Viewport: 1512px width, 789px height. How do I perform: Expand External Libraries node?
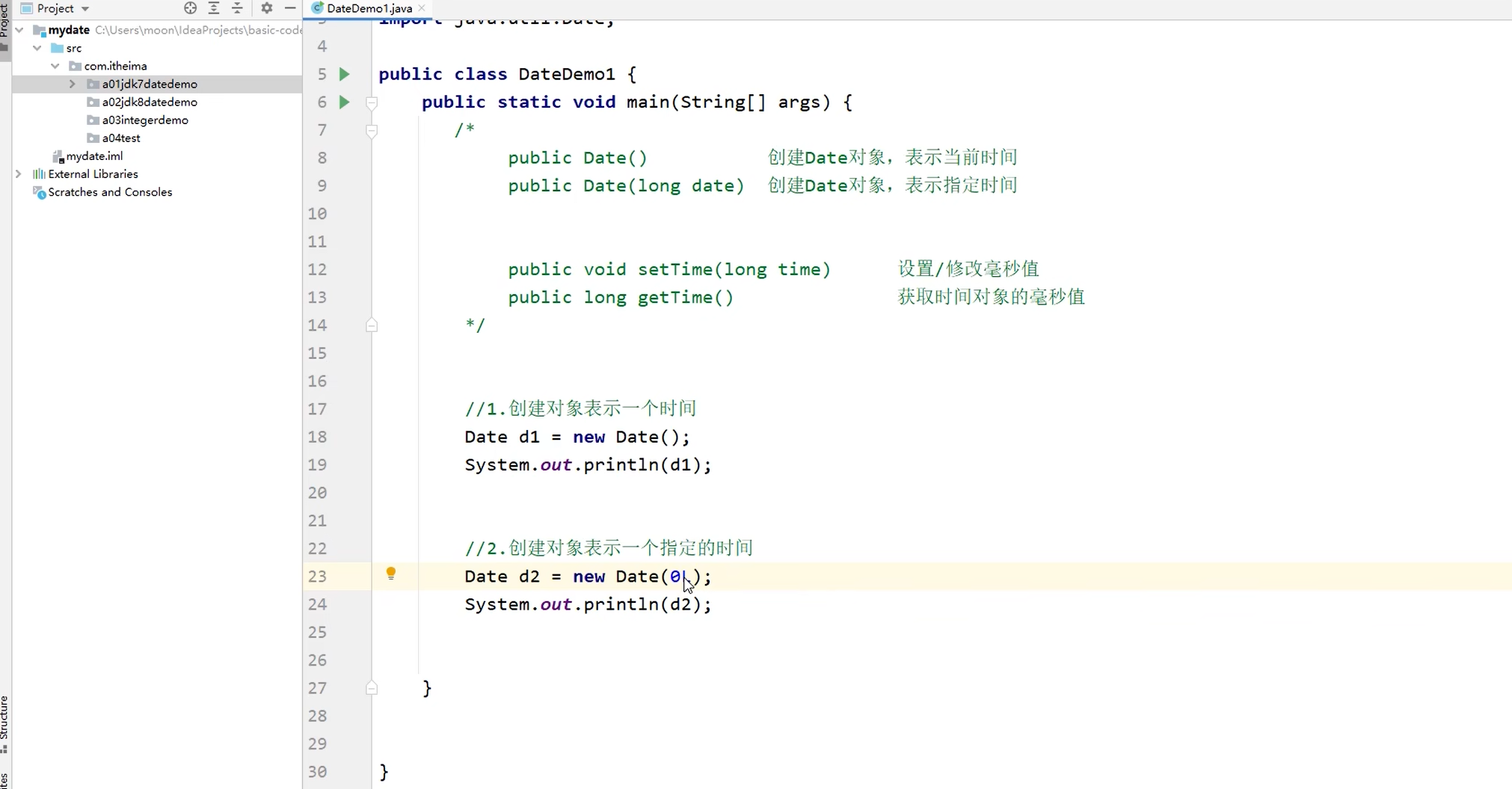19,174
